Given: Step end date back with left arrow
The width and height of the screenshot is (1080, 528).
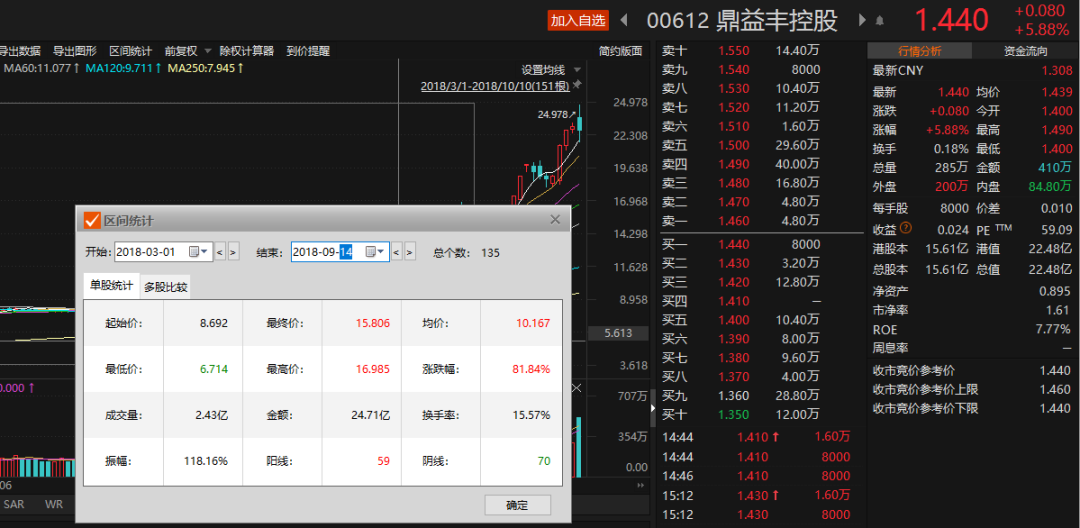Looking at the screenshot, I should click(396, 252).
